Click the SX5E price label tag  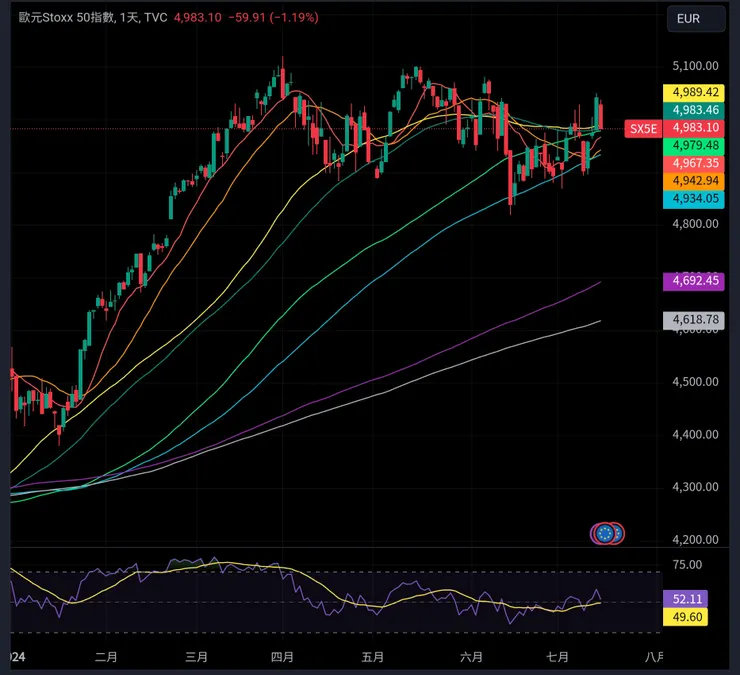(643, 128)
